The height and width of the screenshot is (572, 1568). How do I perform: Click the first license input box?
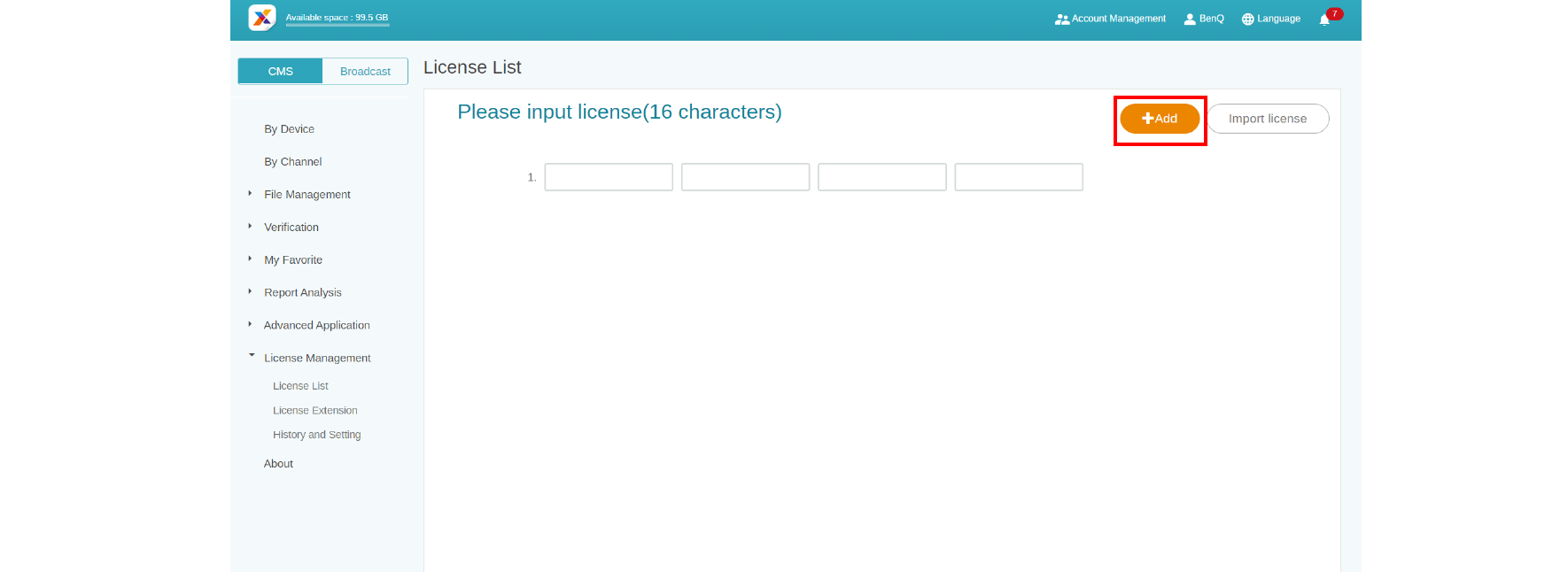coord(609,177)
